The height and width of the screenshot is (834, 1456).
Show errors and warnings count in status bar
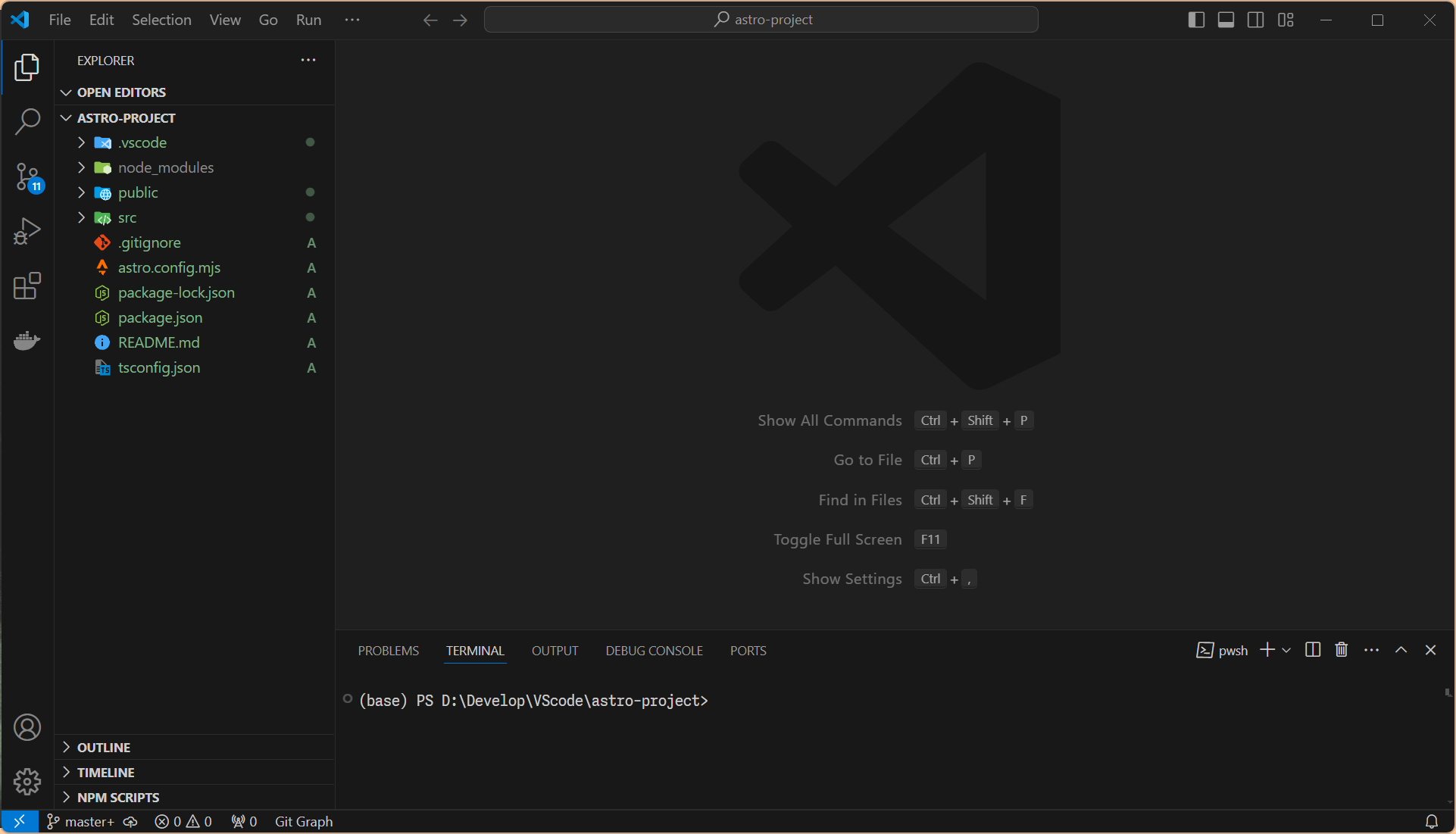click(183, 821)
